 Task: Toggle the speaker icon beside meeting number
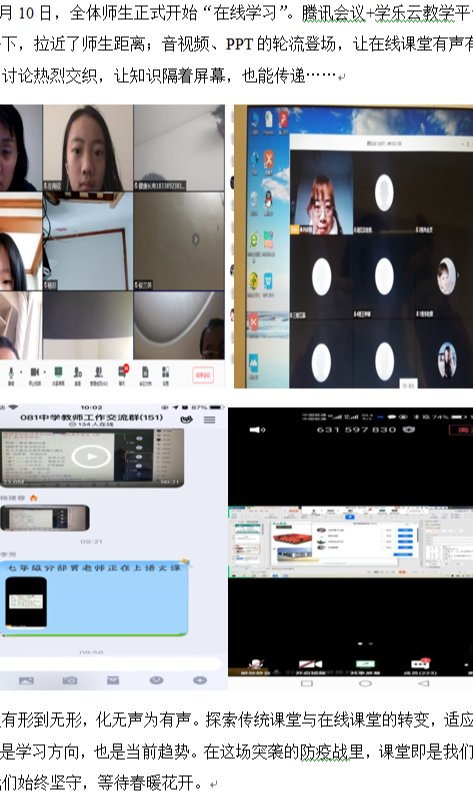coord(258,430)
